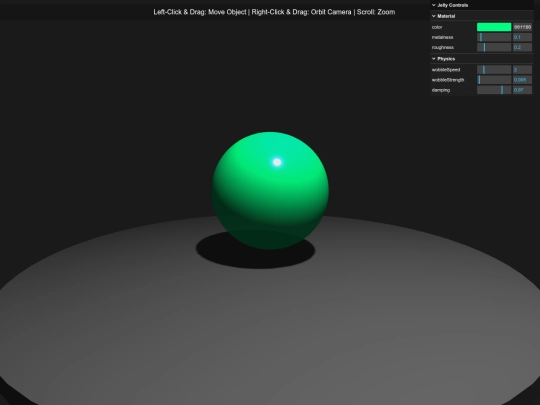Collapse the Material folder
The width and height of the screenshot is (540, 405).
(x=481, y=16)
